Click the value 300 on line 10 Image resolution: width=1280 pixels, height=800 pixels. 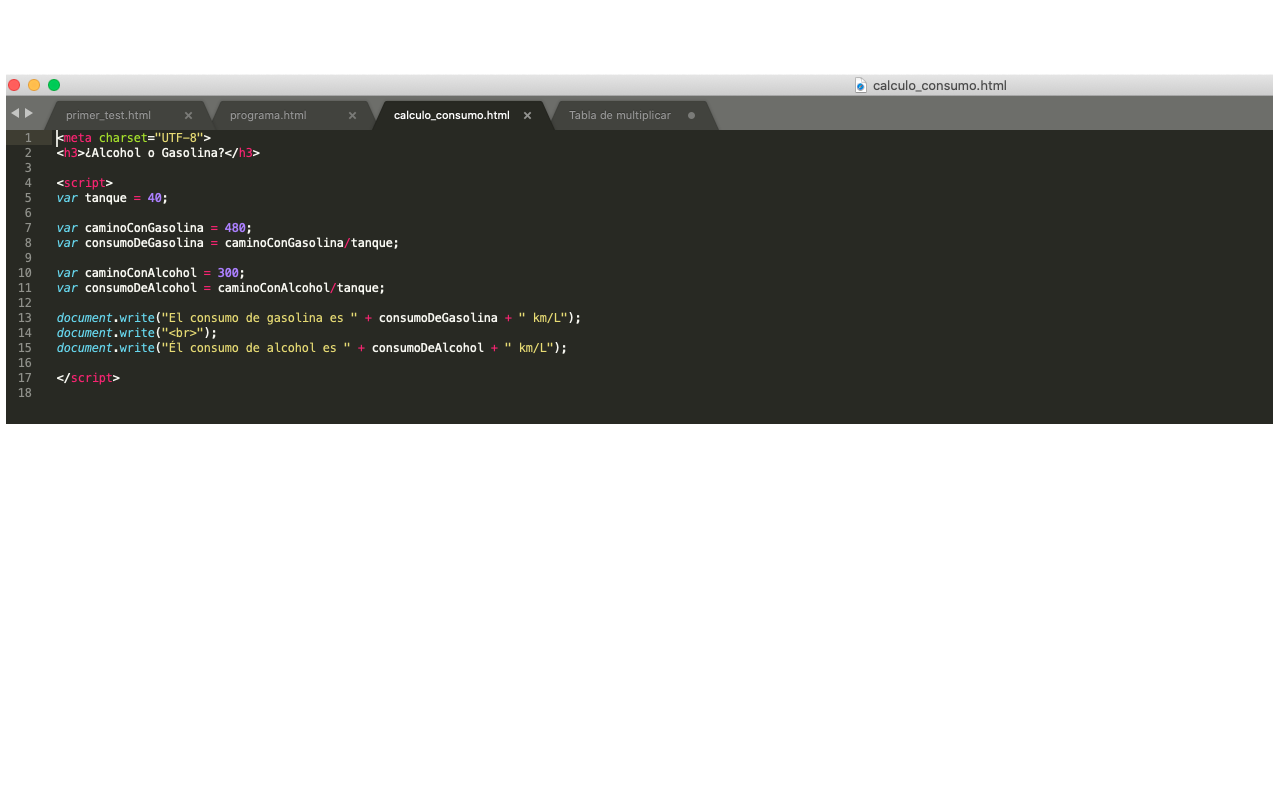[228, 273]
